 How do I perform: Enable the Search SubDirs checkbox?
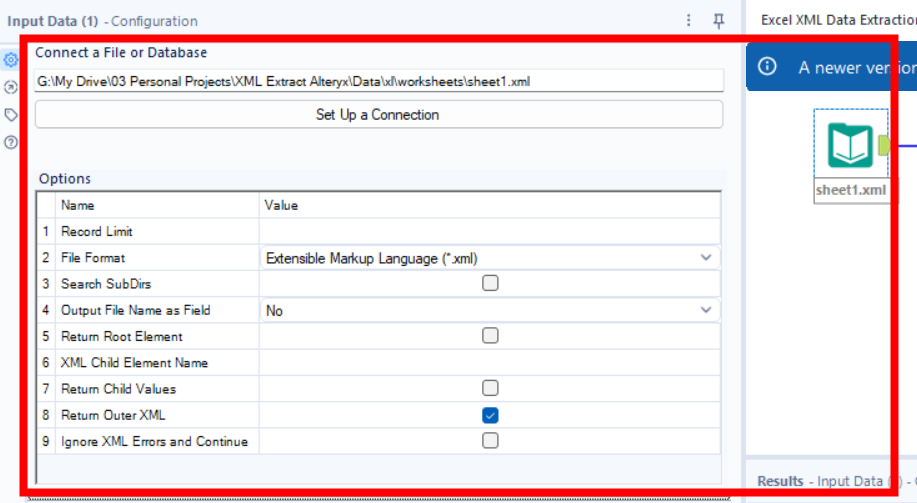(x=490, y=284)
